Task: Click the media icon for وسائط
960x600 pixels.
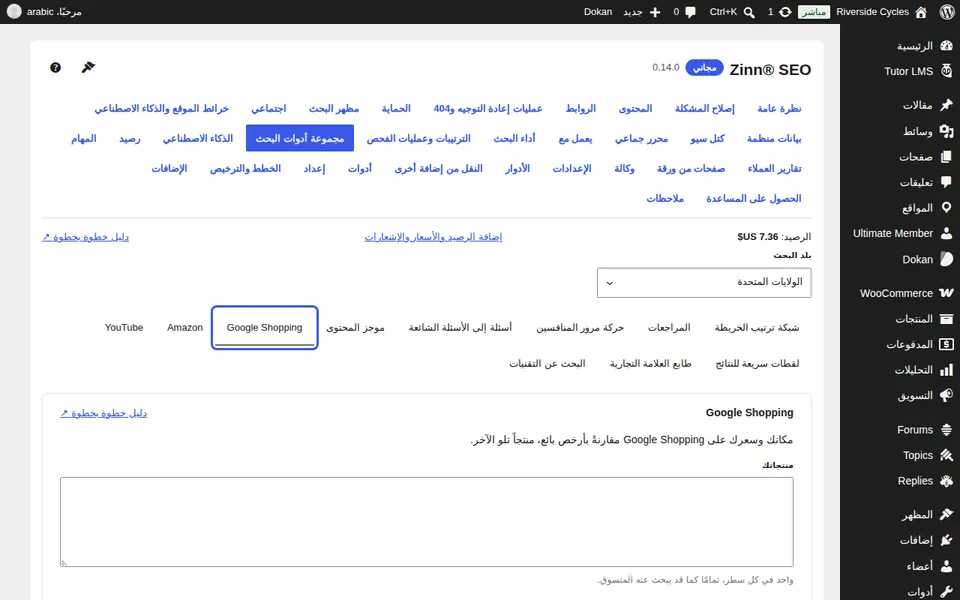Action: coord(947,131)
